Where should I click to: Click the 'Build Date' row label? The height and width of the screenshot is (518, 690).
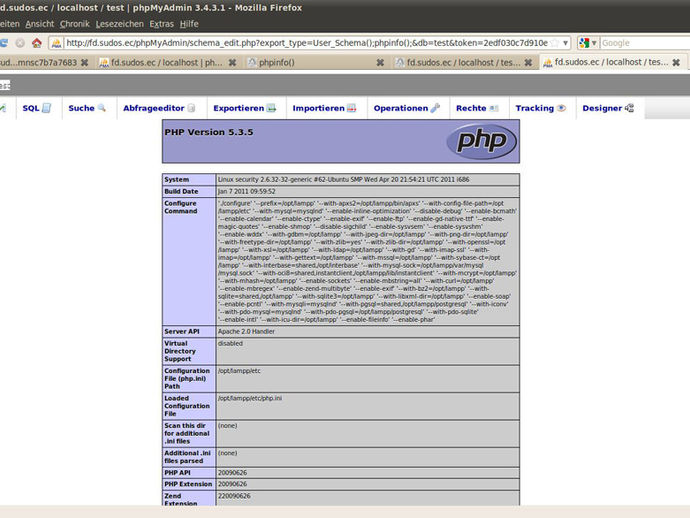181,191
